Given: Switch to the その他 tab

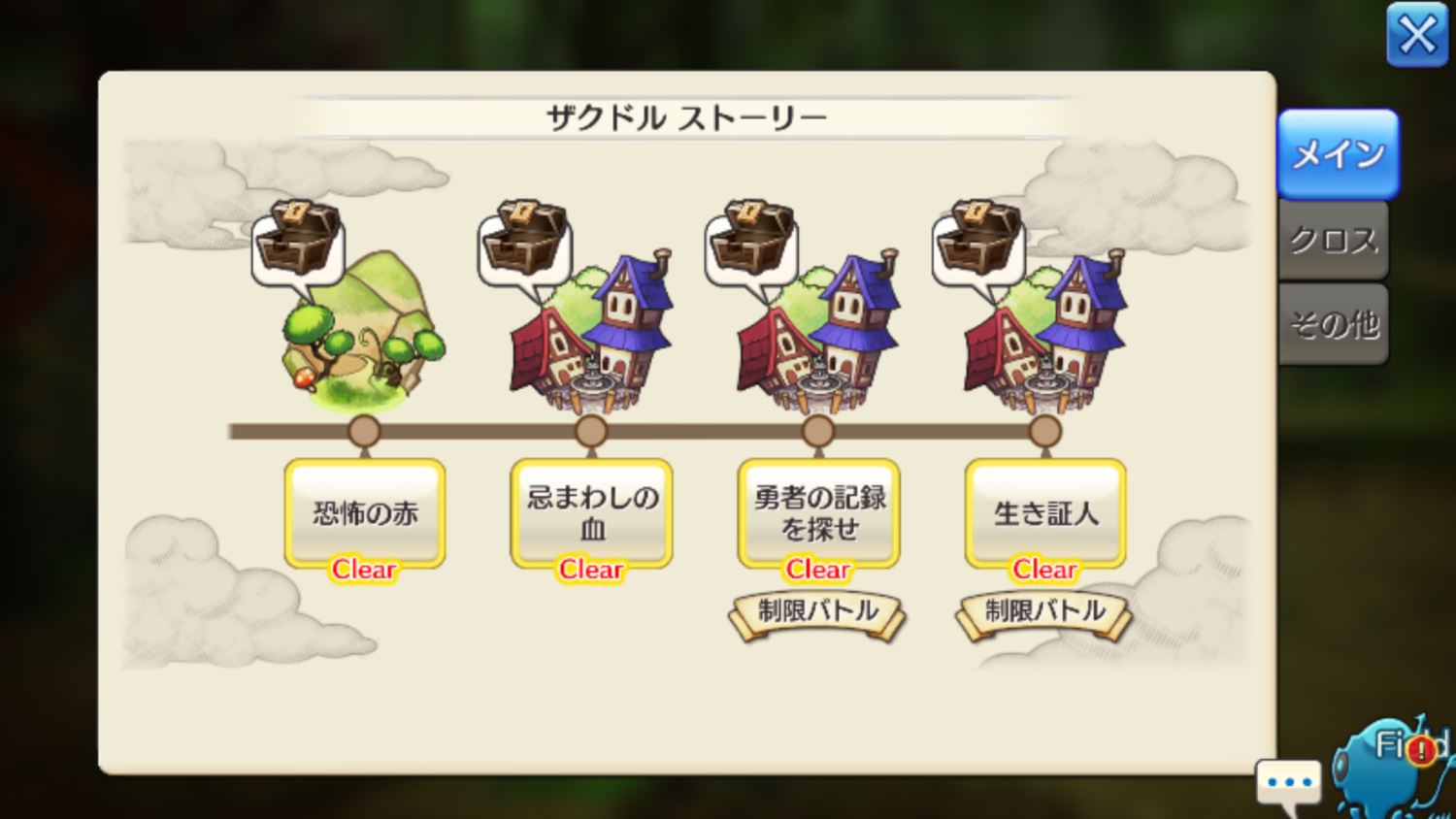Looking at the screenshot, I should (x=1334, y=324).
